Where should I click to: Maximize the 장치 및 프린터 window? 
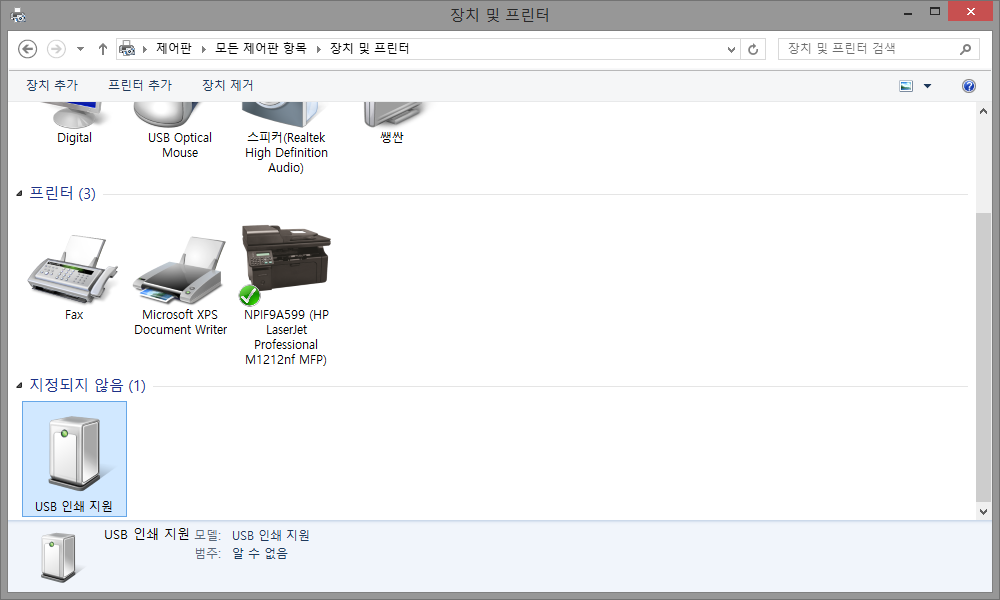pyautogui.click(x=935, y=12)
